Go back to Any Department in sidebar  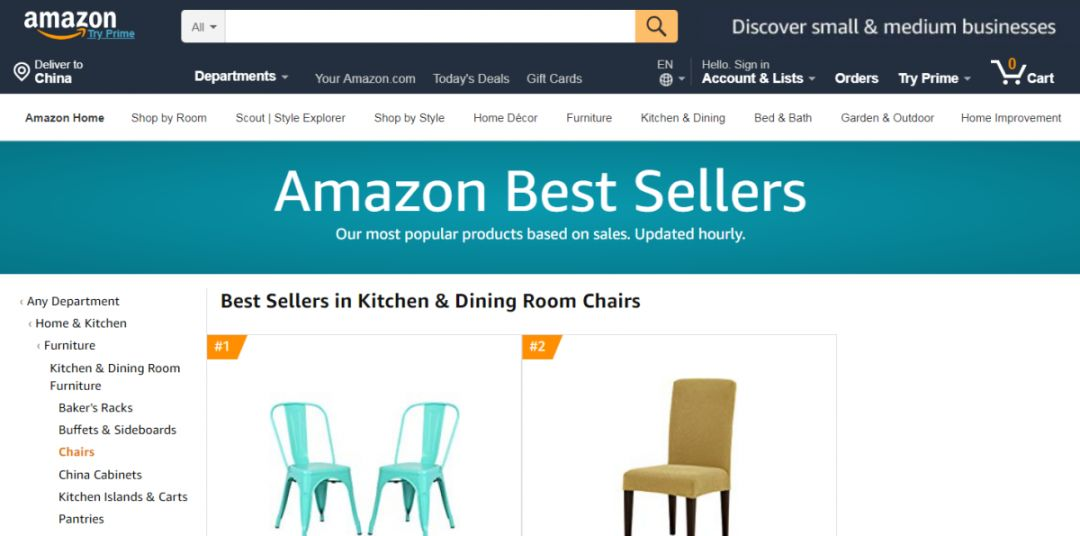click(73, 301)
